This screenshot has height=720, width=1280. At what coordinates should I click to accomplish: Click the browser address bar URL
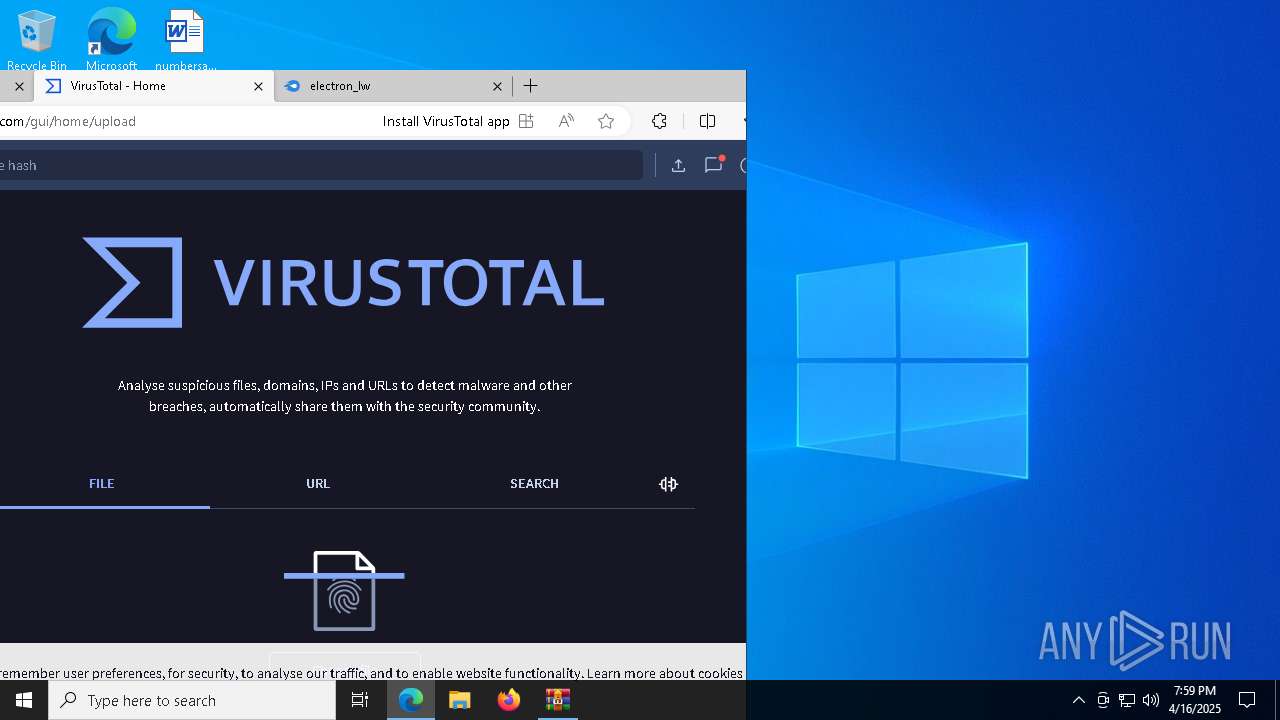click(68, 121)
